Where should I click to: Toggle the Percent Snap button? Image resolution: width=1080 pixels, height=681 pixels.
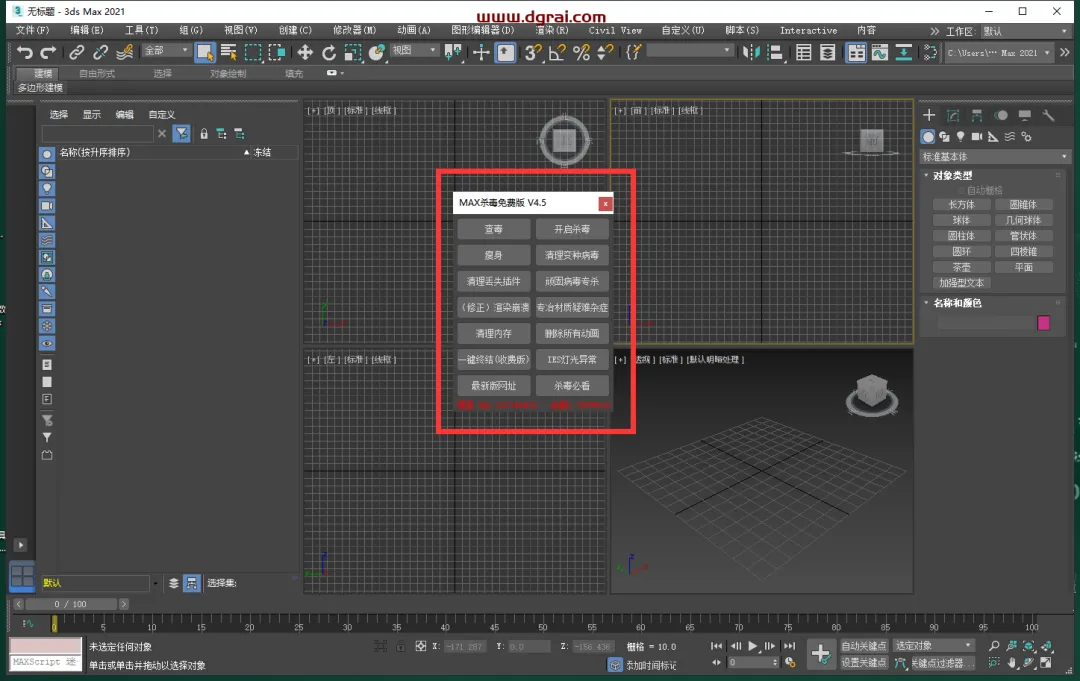pos(581,52)
